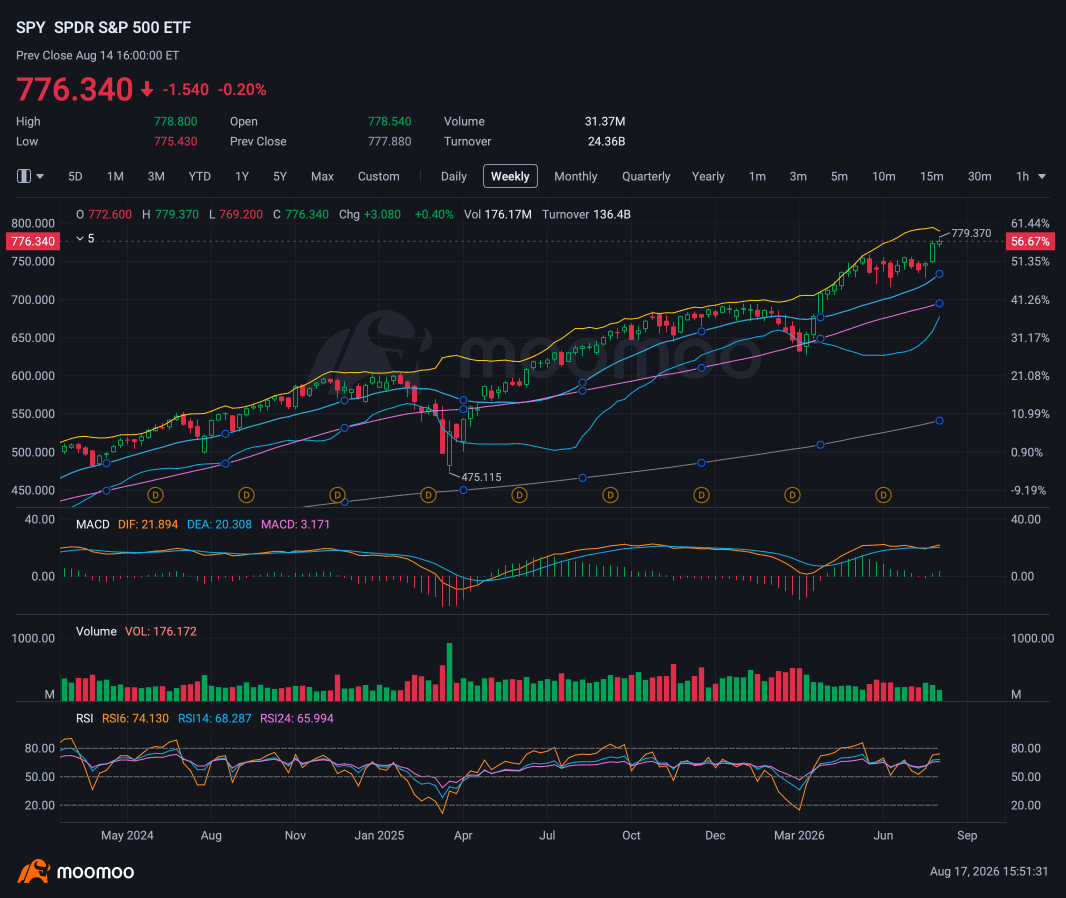Viewport: 1066px width, 898px height.
Task: Click the Low 775.430 value
Action: pyautogui.click(x=175, y=141)
